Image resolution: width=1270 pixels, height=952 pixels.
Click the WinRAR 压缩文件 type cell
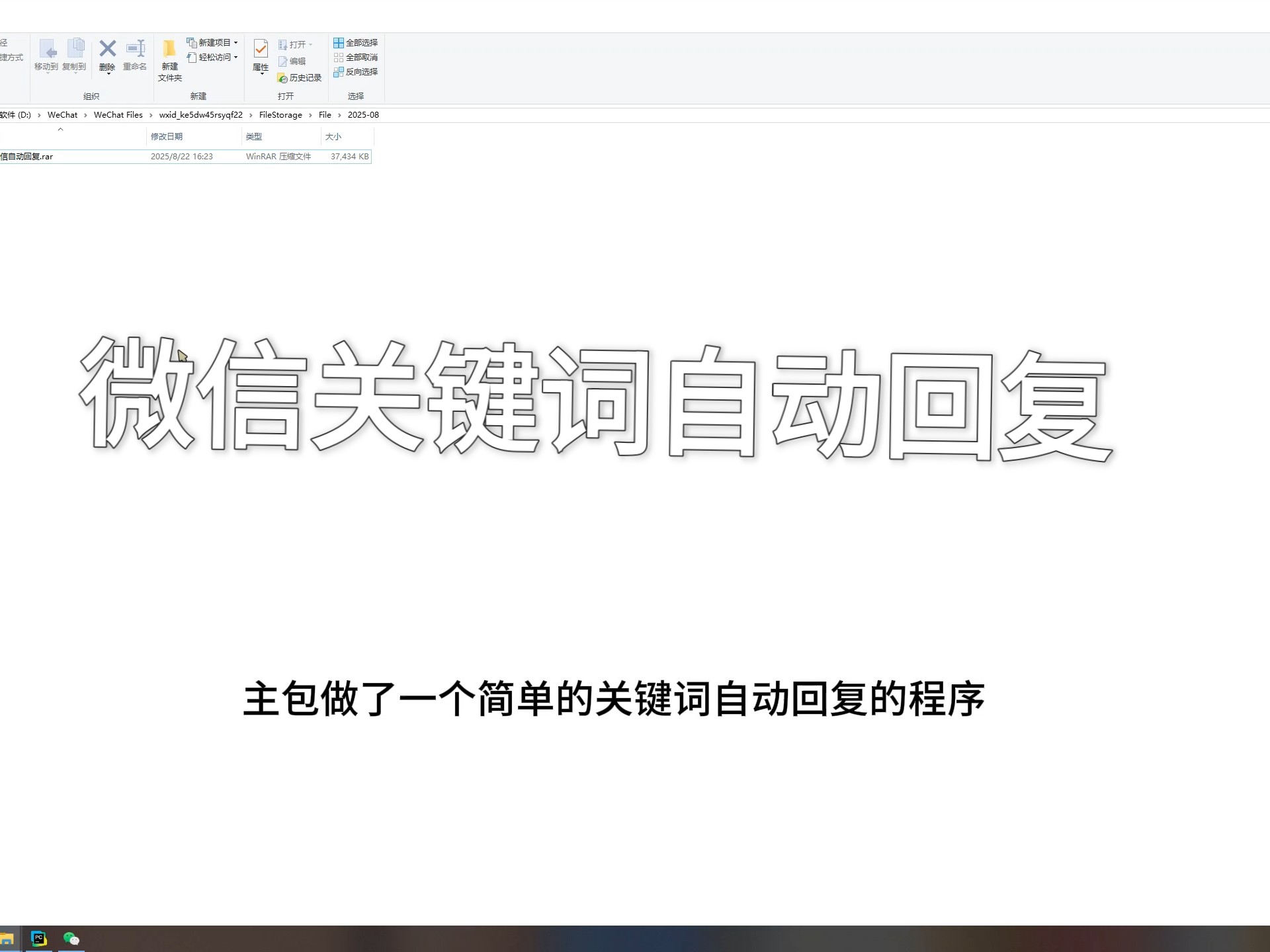pos(278,157)
